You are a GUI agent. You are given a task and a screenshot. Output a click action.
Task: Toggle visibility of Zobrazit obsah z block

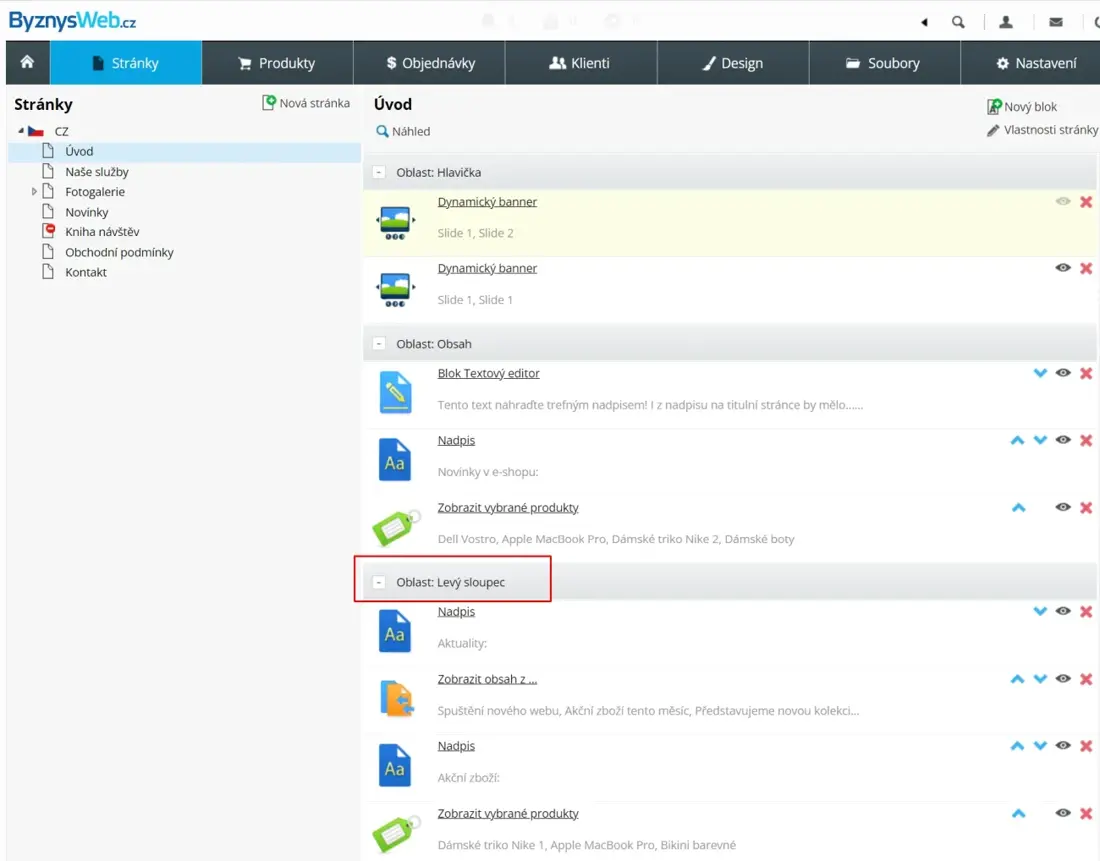tap(1063, 679)
